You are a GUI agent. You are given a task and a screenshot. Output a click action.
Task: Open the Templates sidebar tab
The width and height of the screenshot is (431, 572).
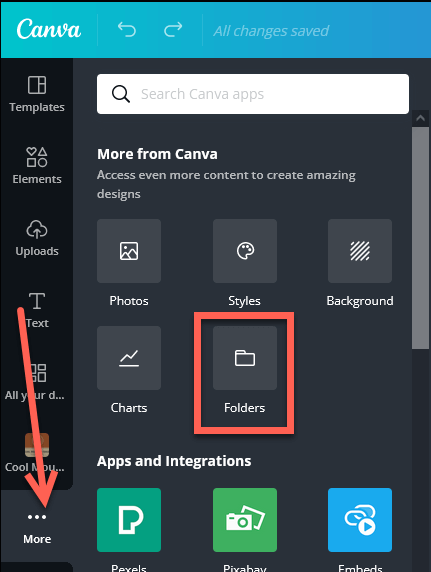pos(37,94)
